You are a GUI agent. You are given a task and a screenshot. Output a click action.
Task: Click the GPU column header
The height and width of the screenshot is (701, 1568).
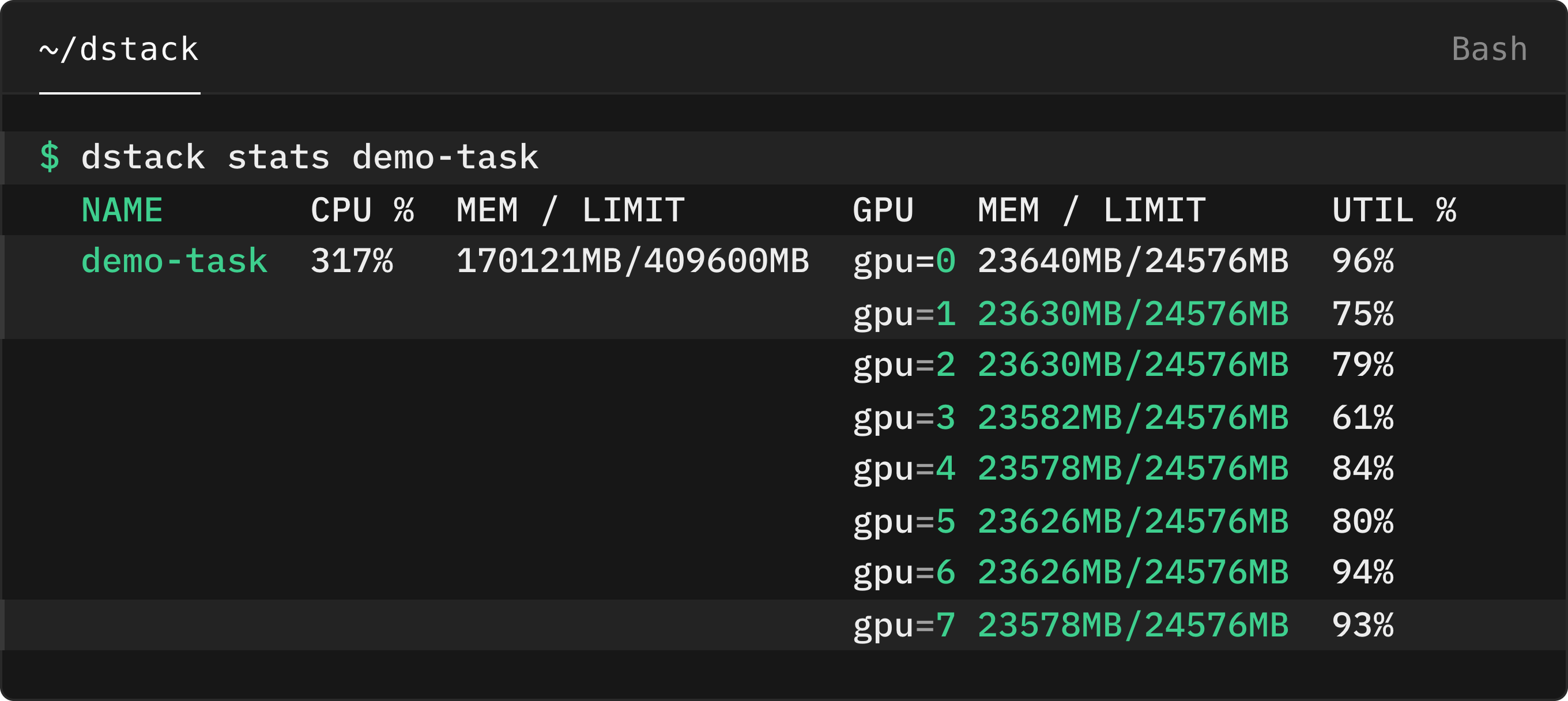coord(883,210)
